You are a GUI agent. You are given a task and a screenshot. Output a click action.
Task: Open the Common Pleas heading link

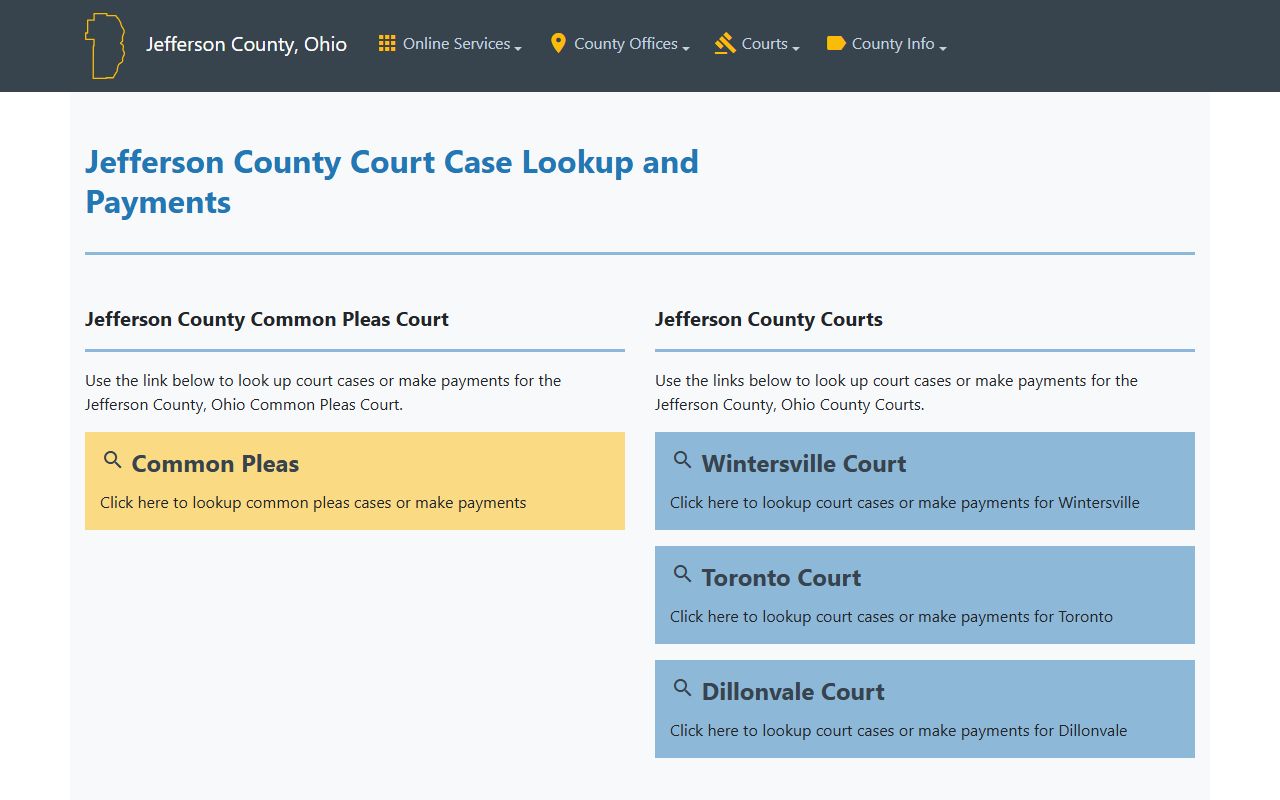pos(215,464)
